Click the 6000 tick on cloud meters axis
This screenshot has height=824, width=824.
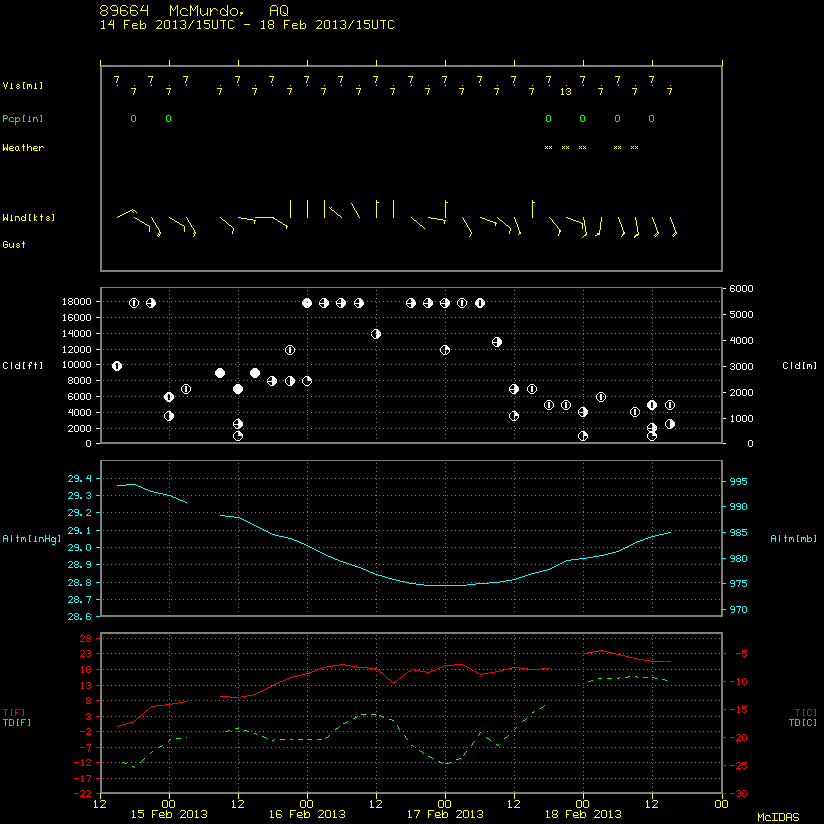[x=741, y=289]
